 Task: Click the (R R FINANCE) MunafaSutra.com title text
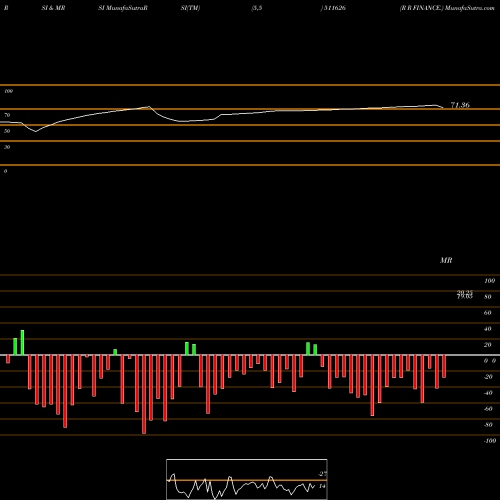447,8
